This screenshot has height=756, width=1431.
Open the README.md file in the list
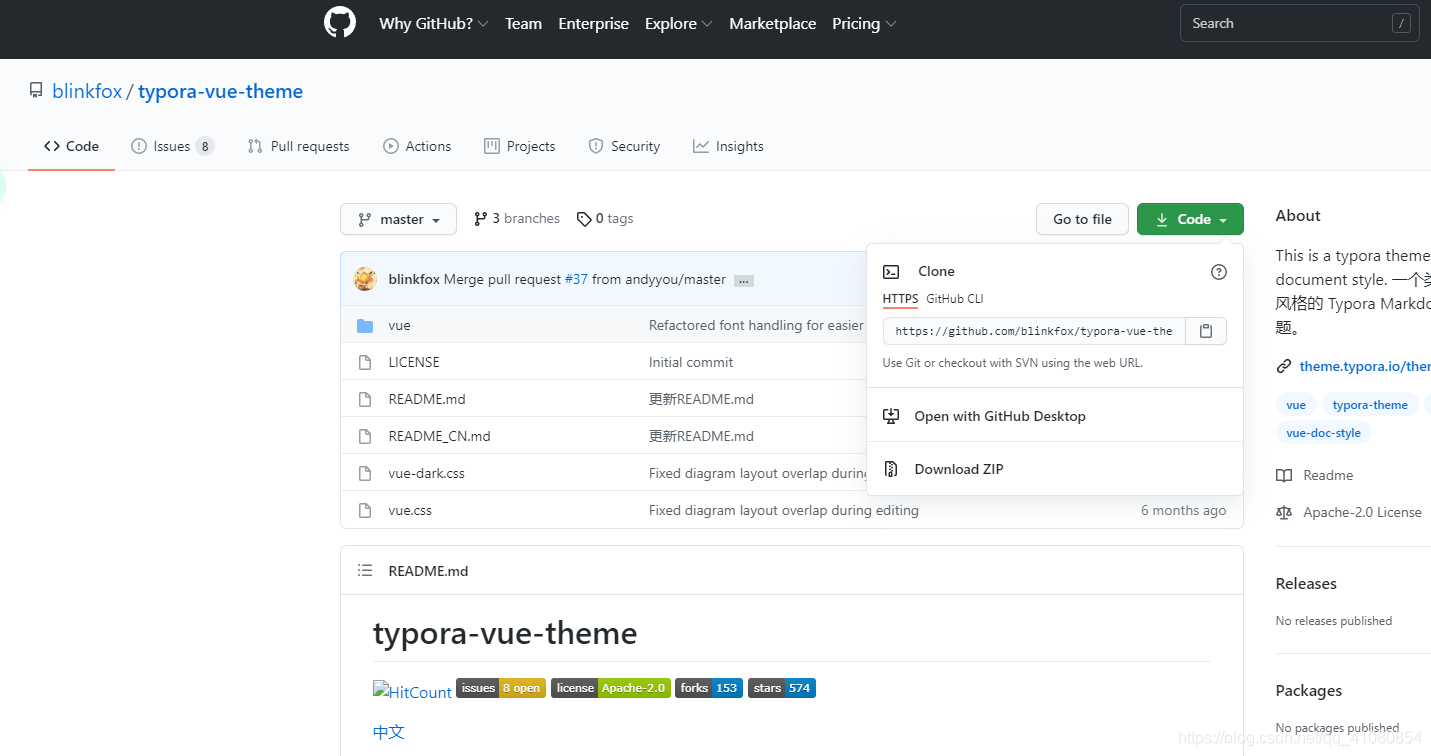(x=427, y=399)
